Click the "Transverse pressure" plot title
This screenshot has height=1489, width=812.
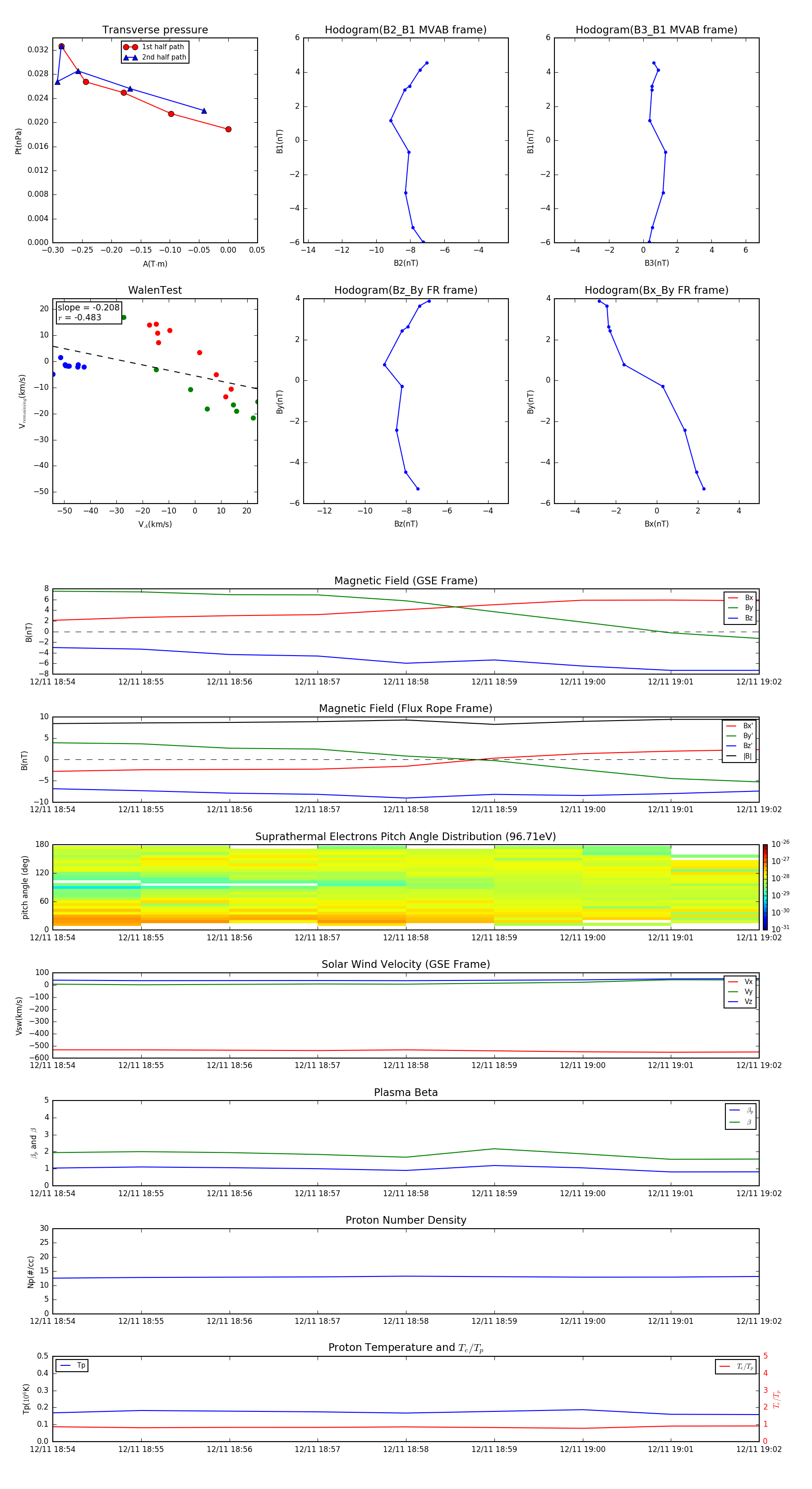pyautogui.click(x=155, y=30)
